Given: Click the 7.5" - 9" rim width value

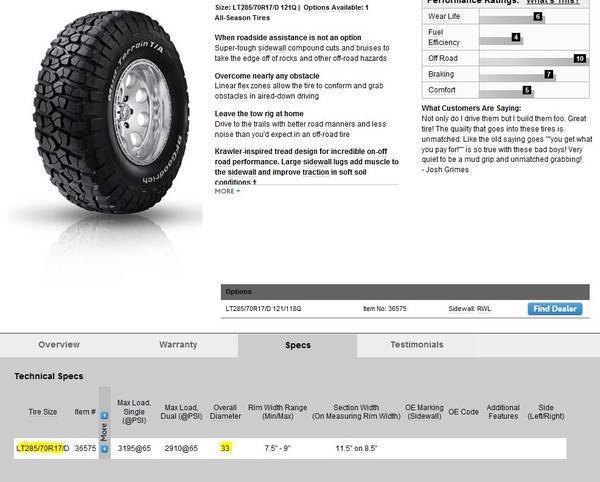Looking at the screenshot, I should pyautogui.click(x=277, y=448).
